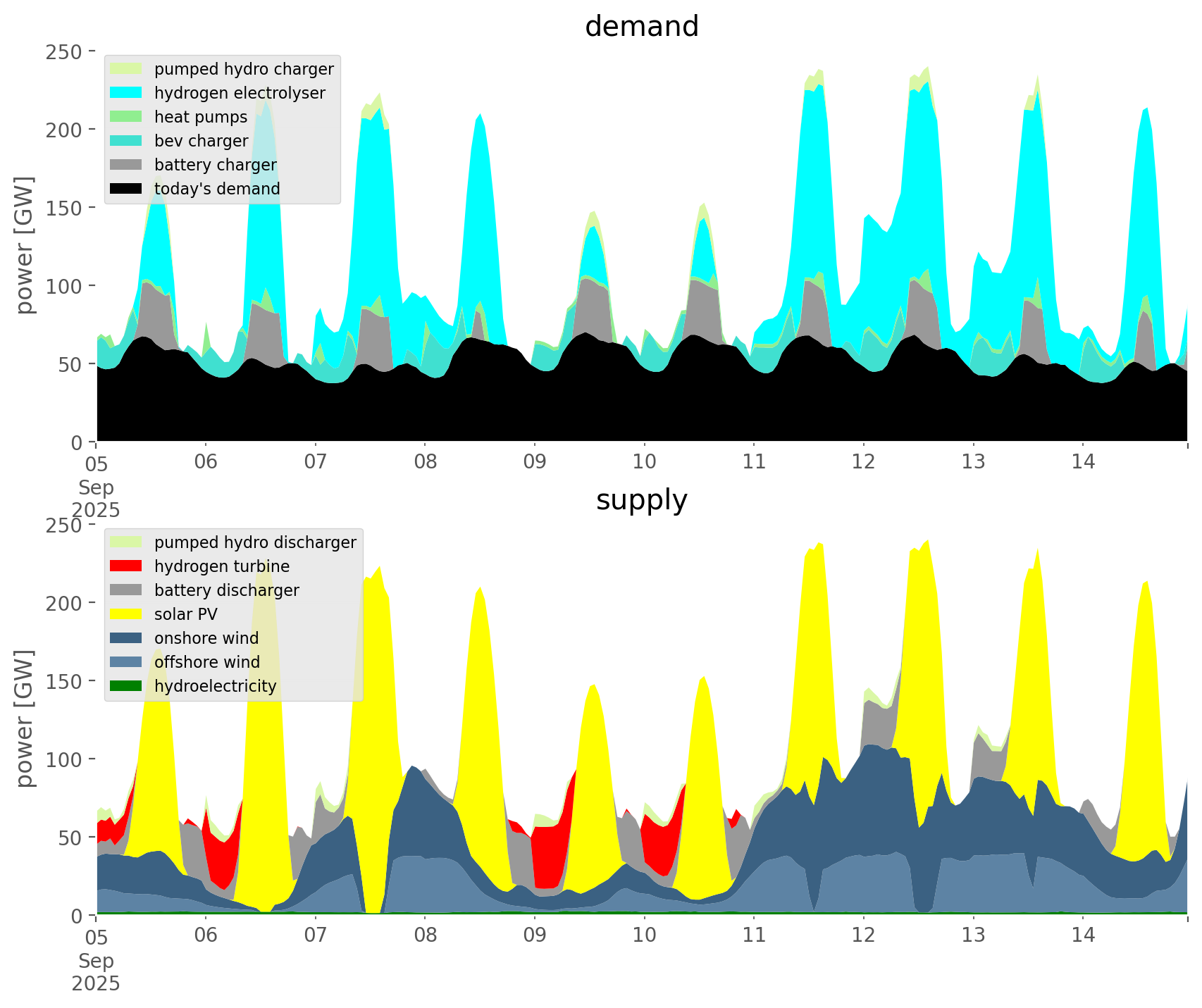Select the heat pumps legend color box
Viewport: 1202px width, 1008px height.
(126, 117)
